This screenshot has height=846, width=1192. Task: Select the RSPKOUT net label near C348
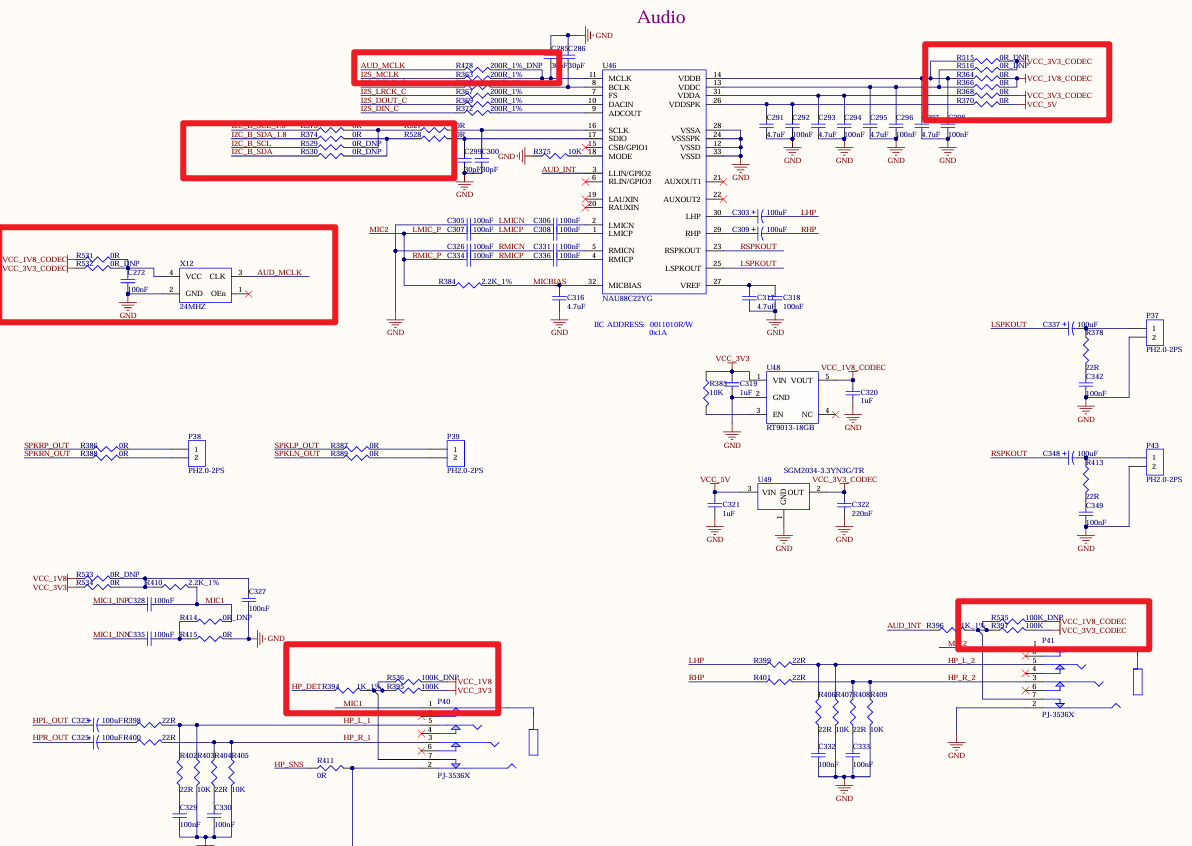click(1009, 453)
